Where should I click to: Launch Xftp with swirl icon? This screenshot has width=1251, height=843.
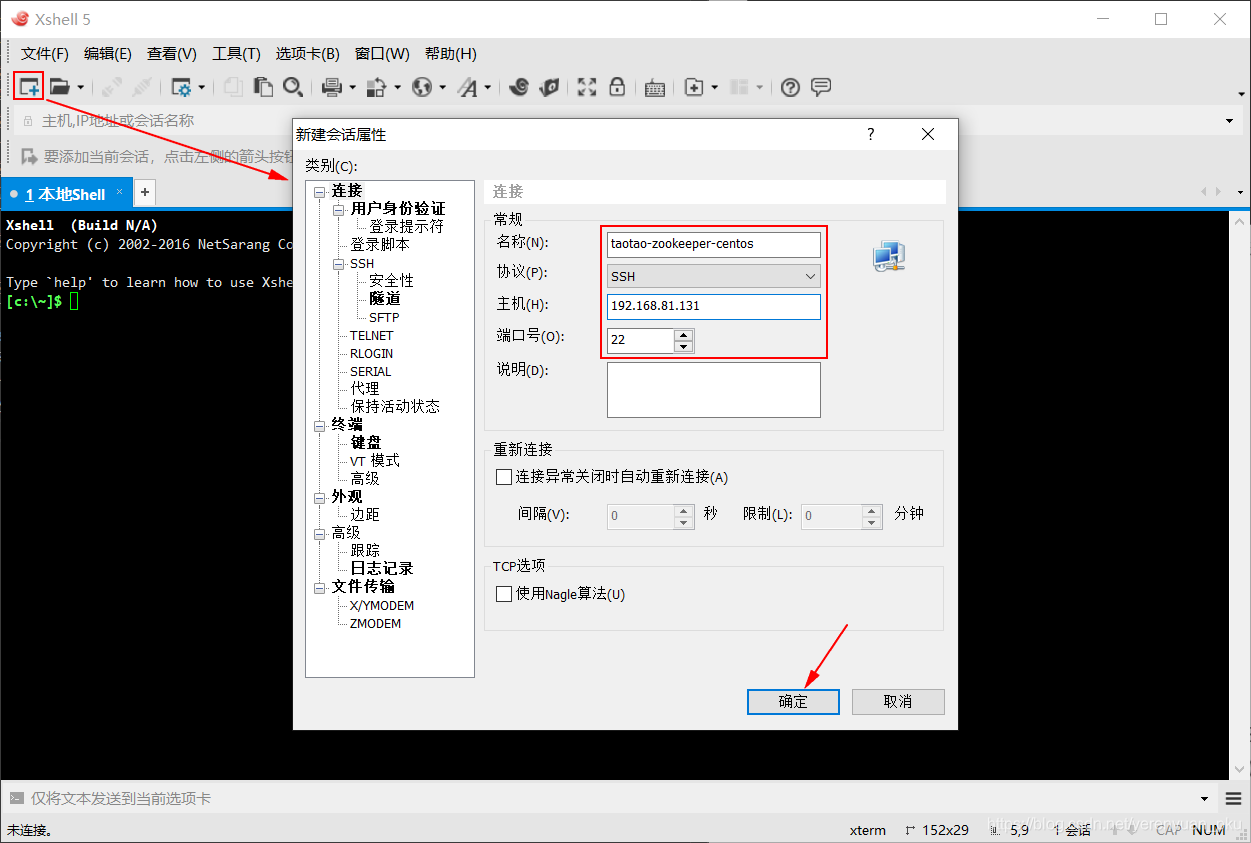coord(519,87)
